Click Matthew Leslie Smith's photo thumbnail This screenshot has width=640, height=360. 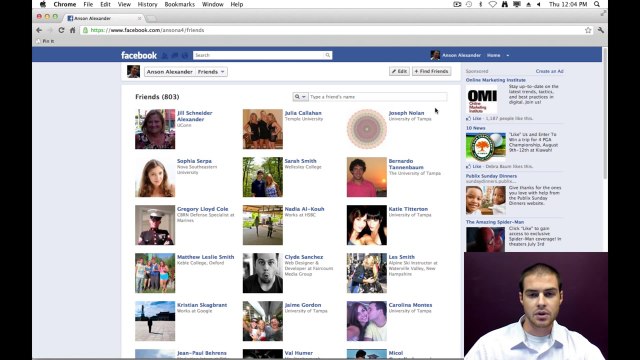(x=155, y=273)
